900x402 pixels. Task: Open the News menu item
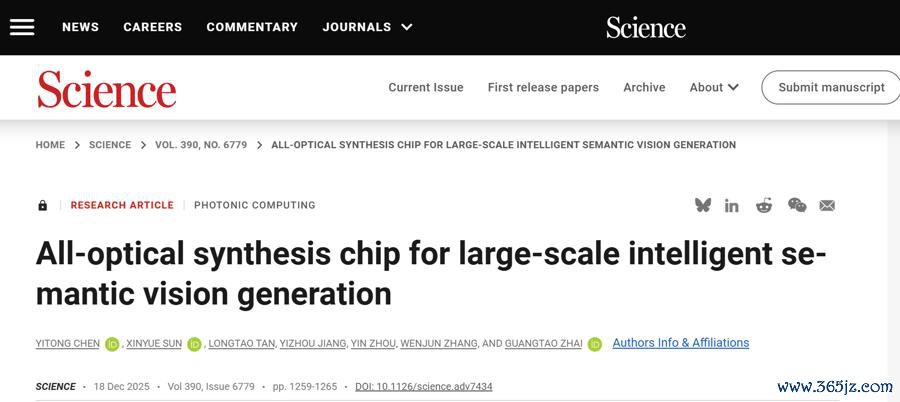[x=80, y=27]
